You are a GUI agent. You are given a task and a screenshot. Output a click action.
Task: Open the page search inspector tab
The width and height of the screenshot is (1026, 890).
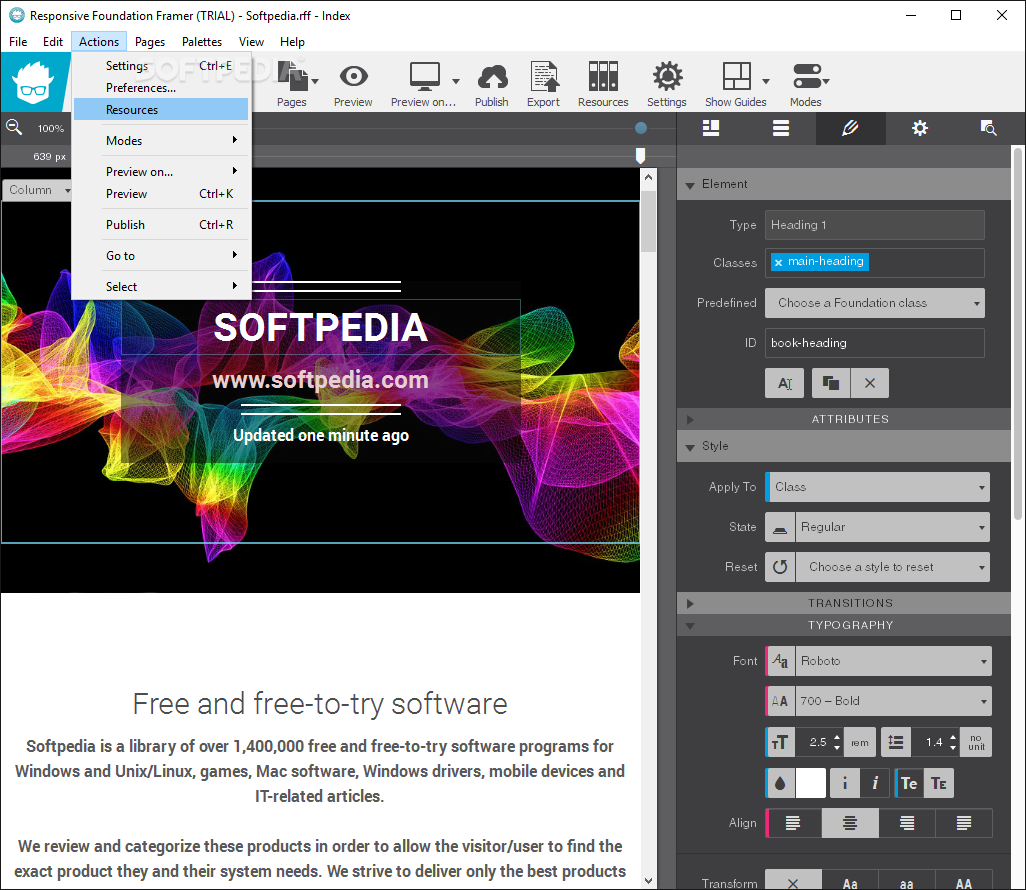click(x=988, y=128)
